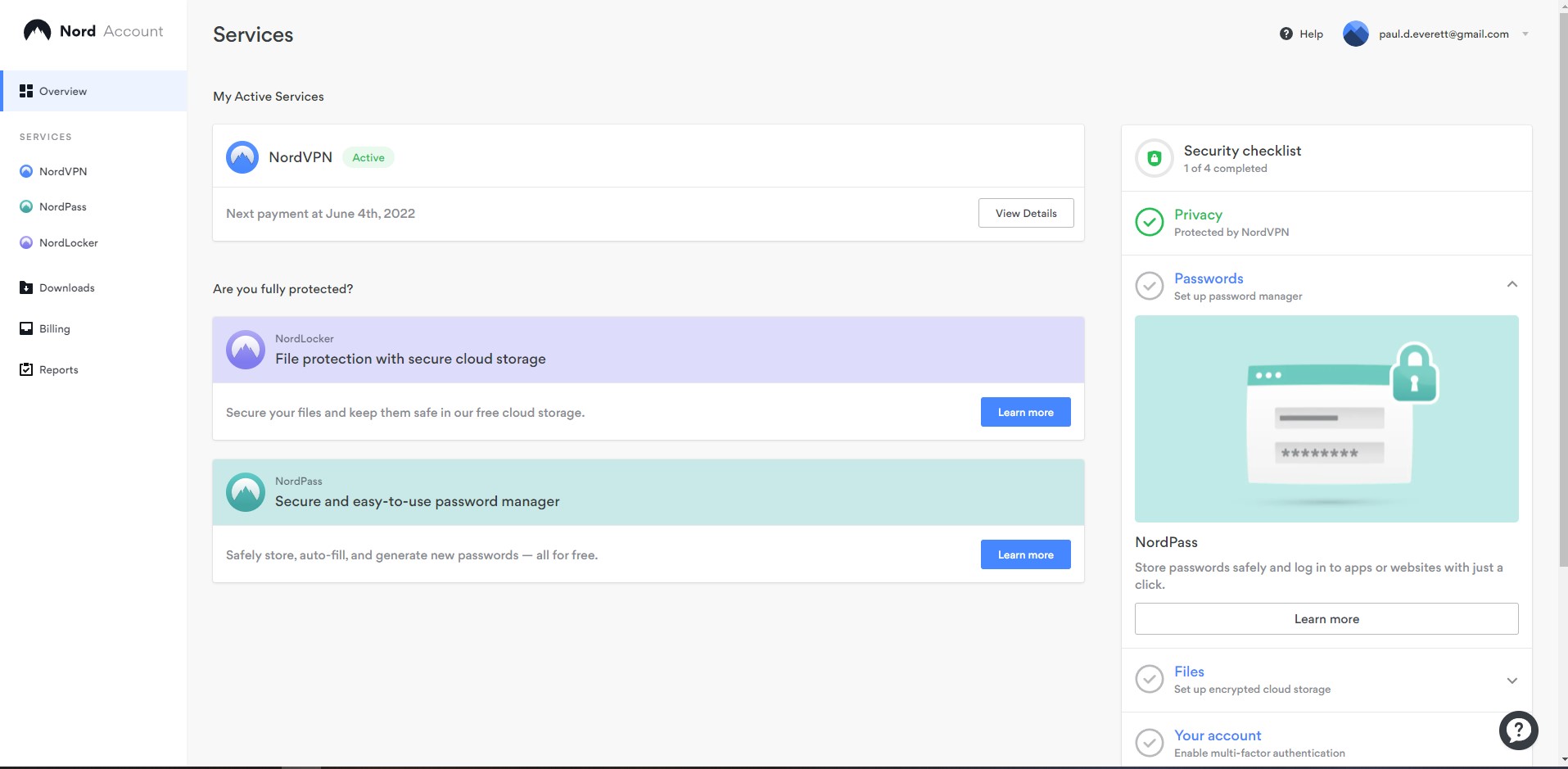Click 'Set up password manager' text
The image size is (1568, 769).
(x=1238, y=296)
